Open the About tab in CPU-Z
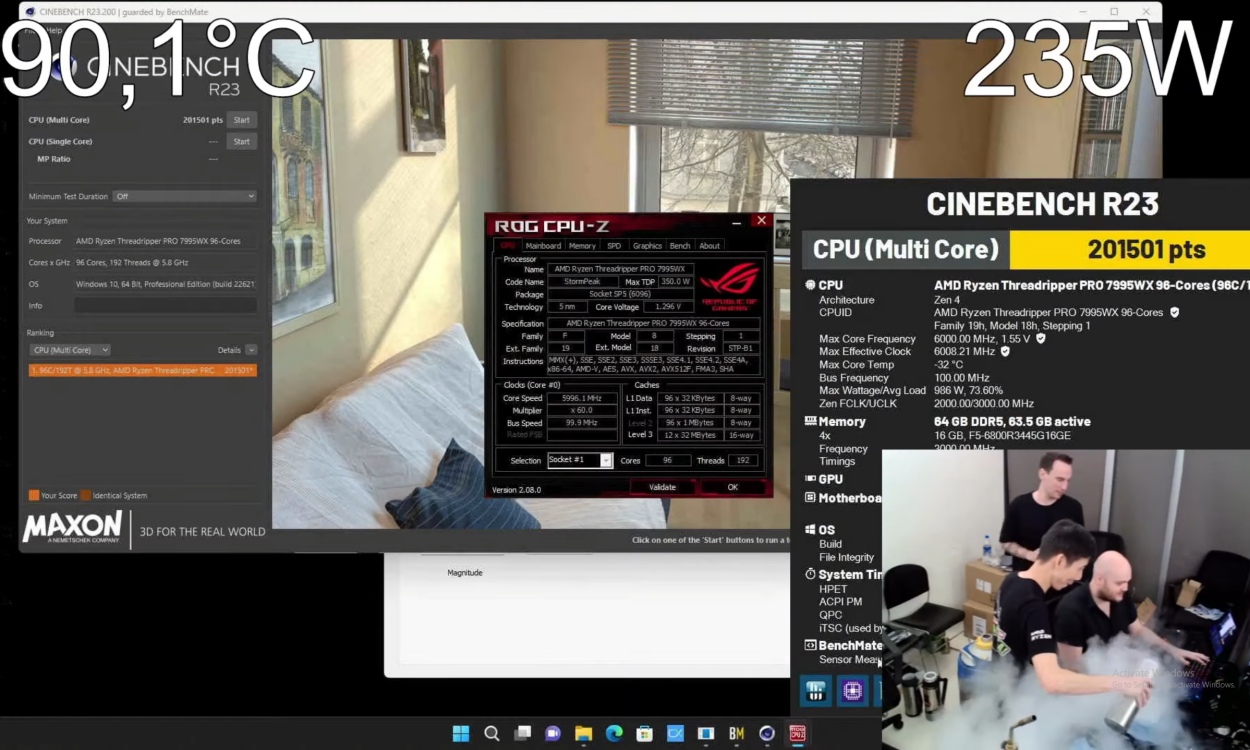 [709, 246]
